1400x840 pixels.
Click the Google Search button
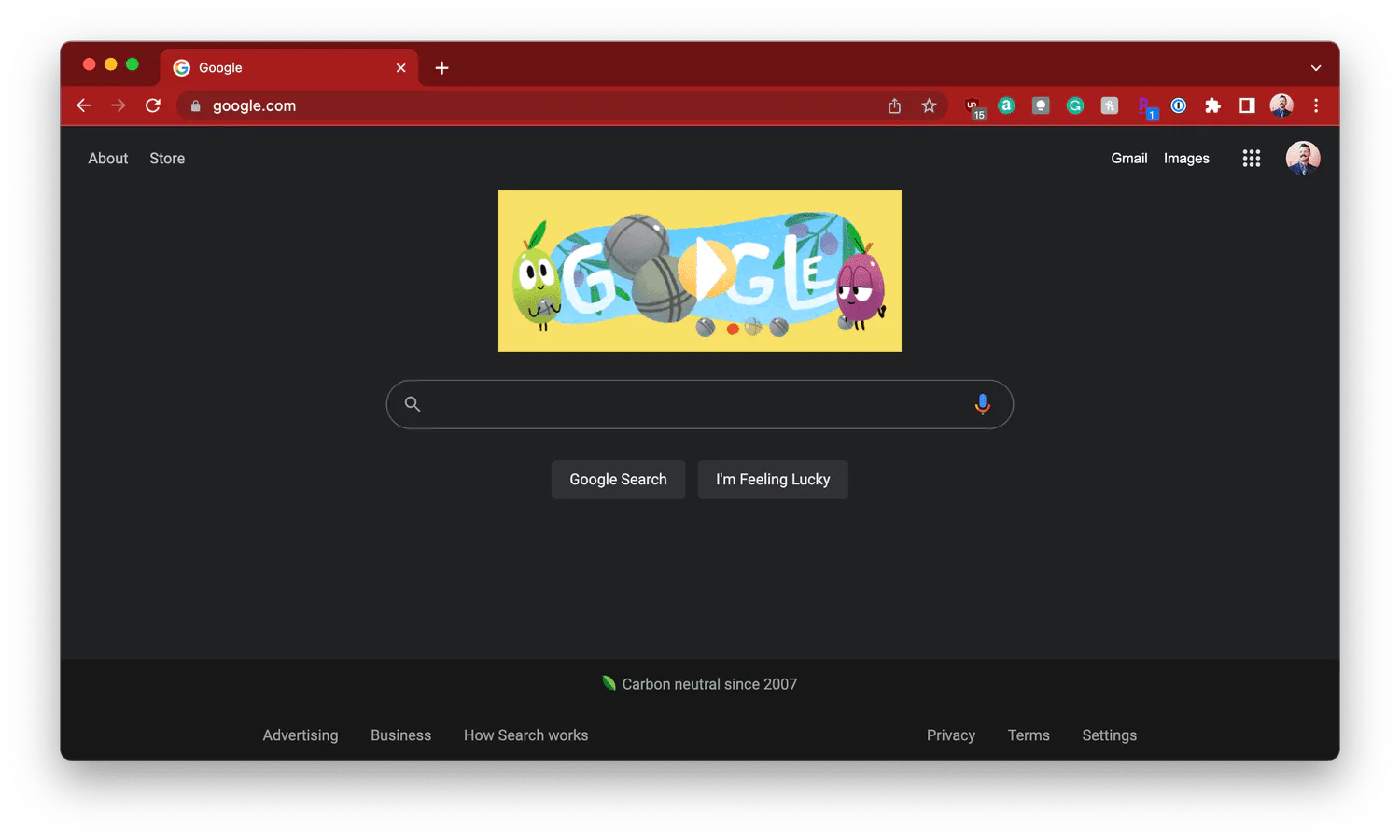click(x=618, y=480)
